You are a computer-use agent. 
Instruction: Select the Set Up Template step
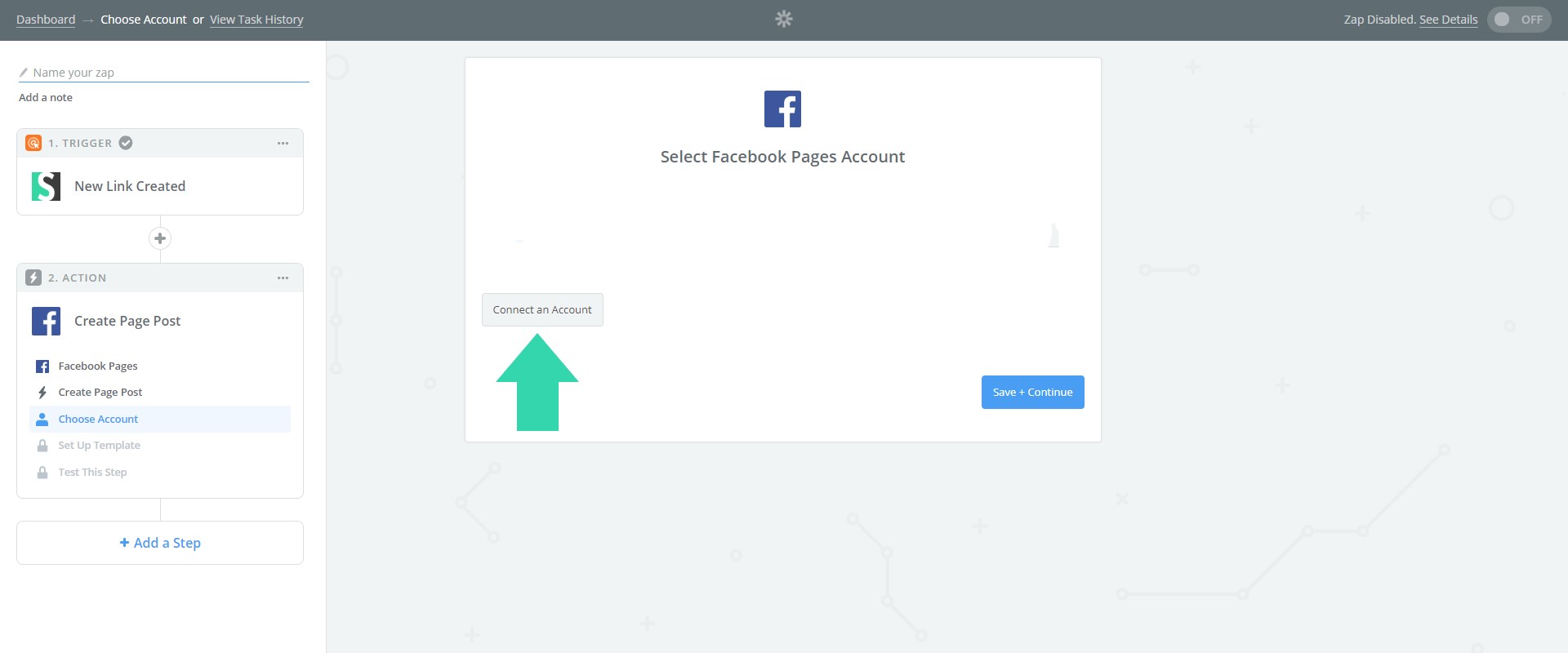(98, 445)
